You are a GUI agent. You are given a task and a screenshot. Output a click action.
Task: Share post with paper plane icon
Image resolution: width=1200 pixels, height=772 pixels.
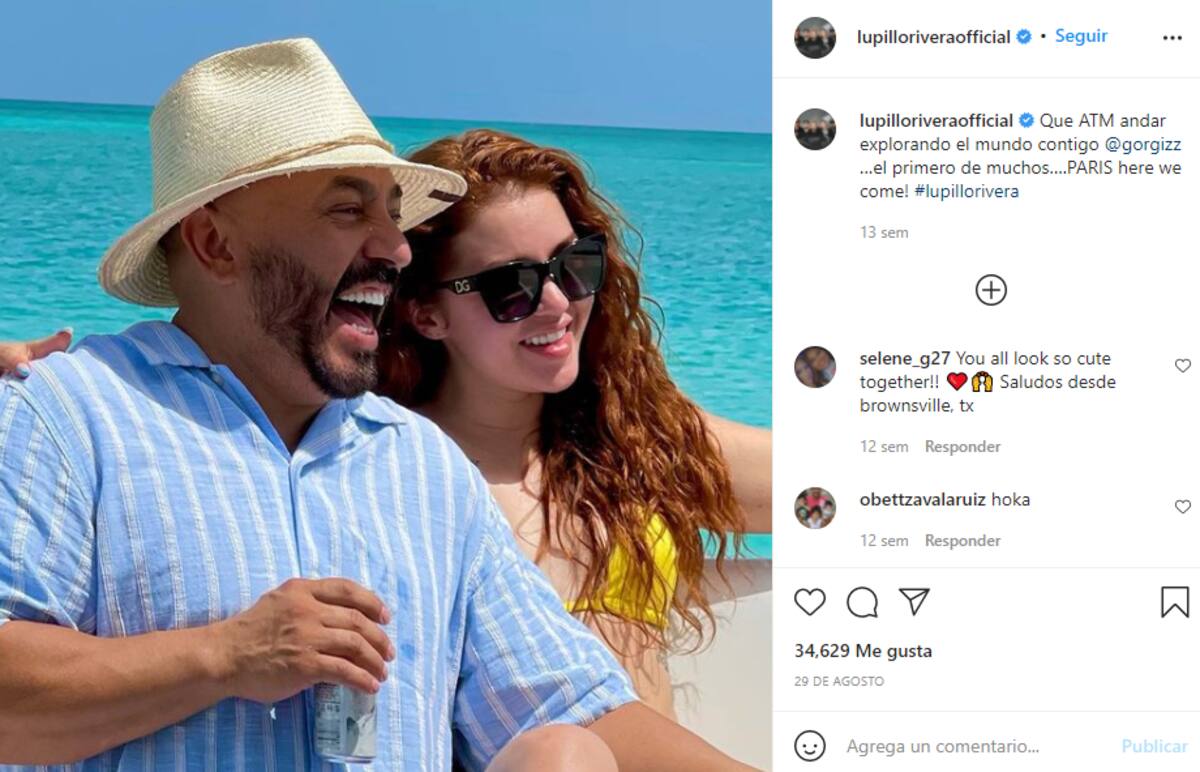click(x=914, y=601)
